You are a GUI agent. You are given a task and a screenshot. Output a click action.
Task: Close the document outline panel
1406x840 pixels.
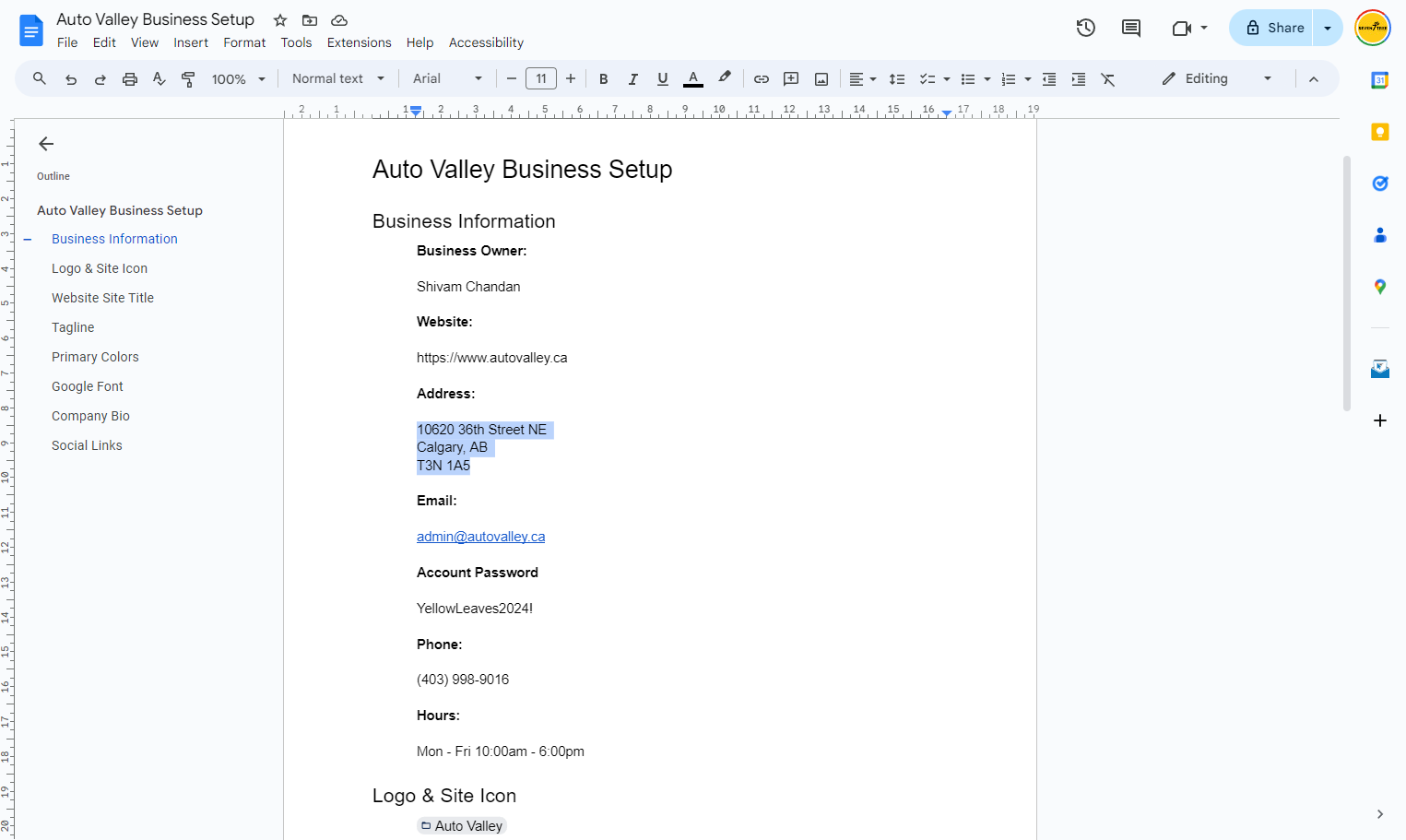(46, 144)
